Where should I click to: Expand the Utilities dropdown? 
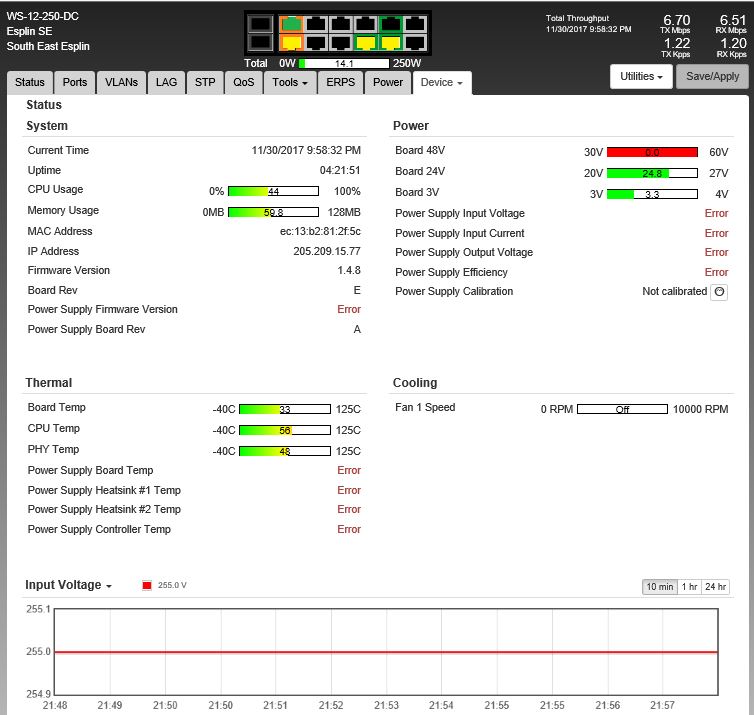tap(641, 76)
